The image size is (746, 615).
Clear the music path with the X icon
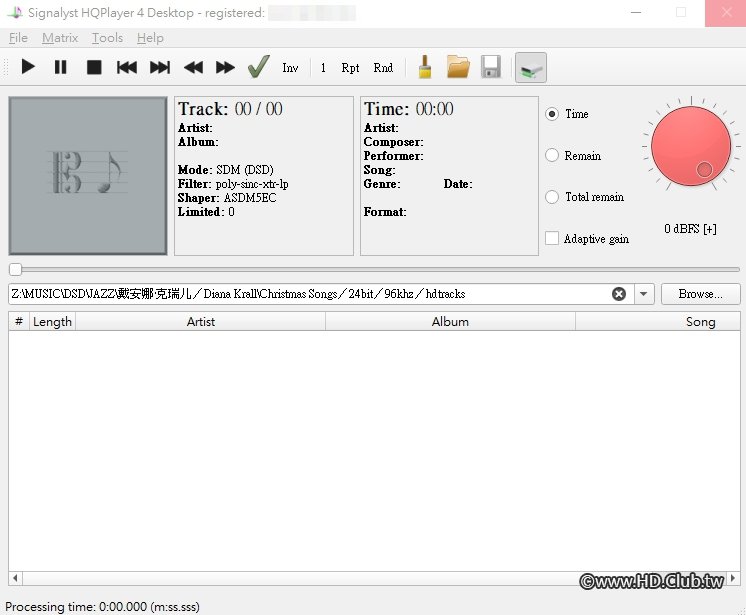point(618,294)
